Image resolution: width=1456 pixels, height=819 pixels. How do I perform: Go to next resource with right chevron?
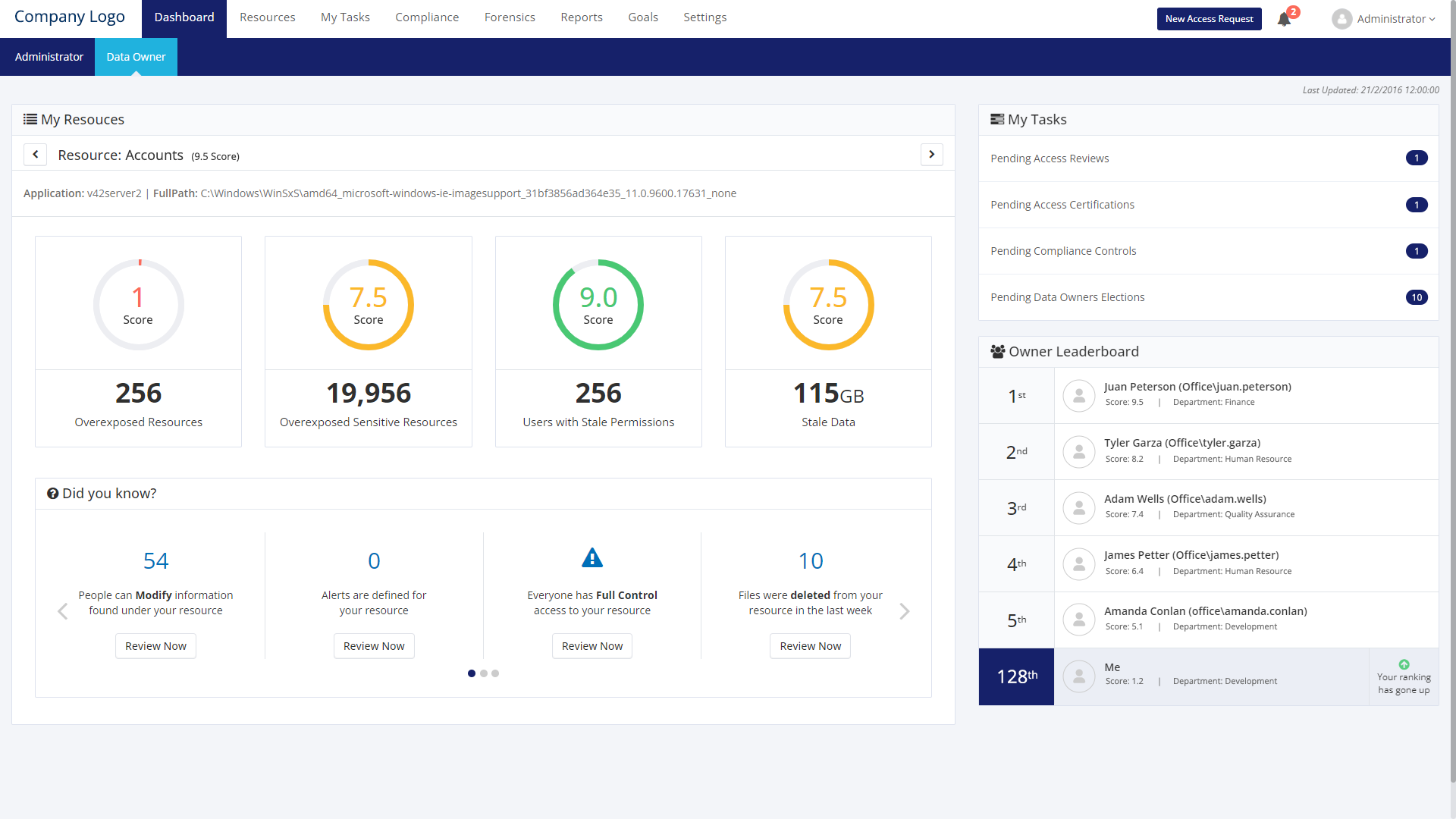(x=932, y=155)
